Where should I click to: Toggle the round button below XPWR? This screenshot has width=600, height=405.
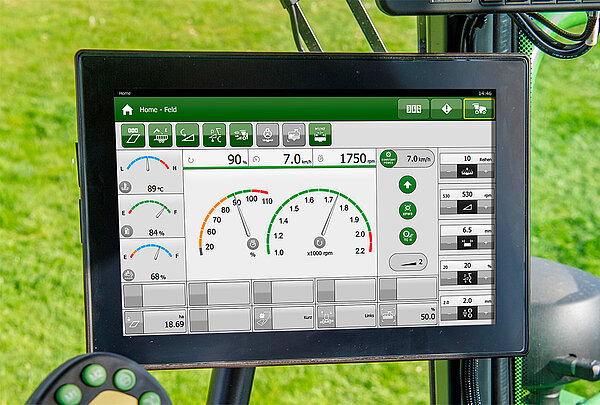pos(407,236)
